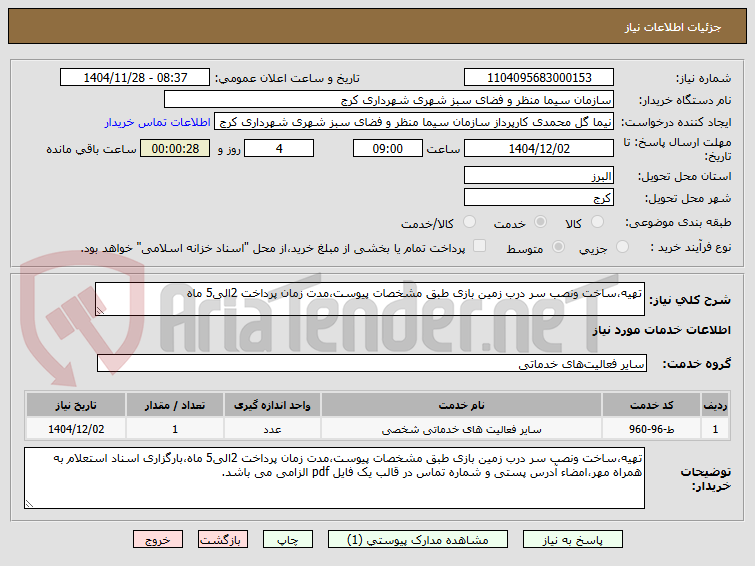Open مشاهده مدارک پیوستی (1) attachments
The height and width of the screenshot is (566, 755).
coord(417,540)
